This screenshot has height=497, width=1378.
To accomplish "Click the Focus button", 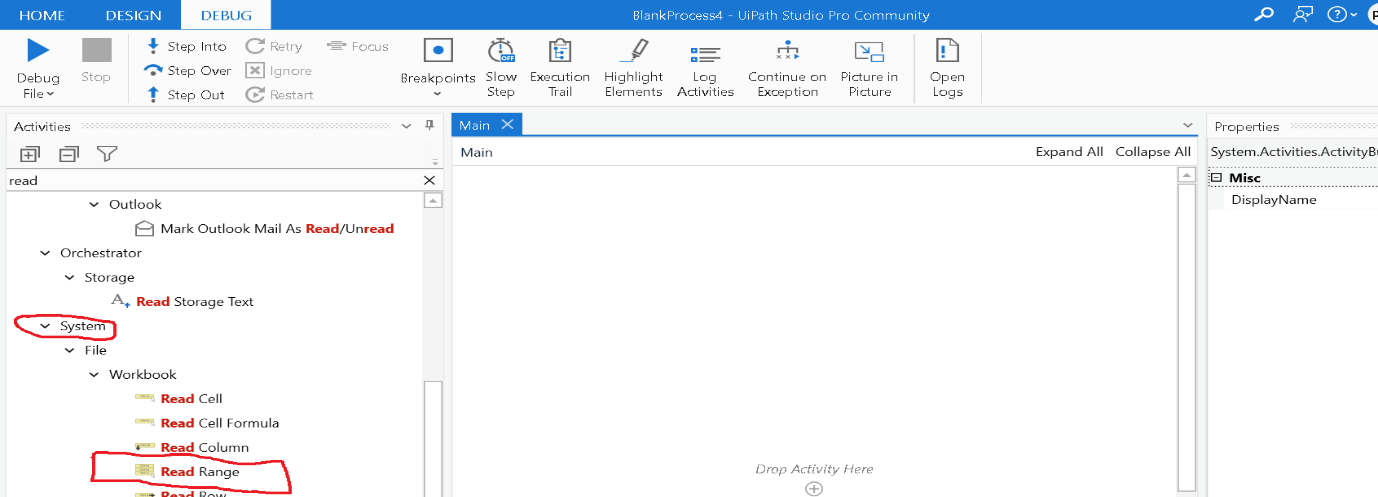I will pyautogui.click(x=357, y=46).
